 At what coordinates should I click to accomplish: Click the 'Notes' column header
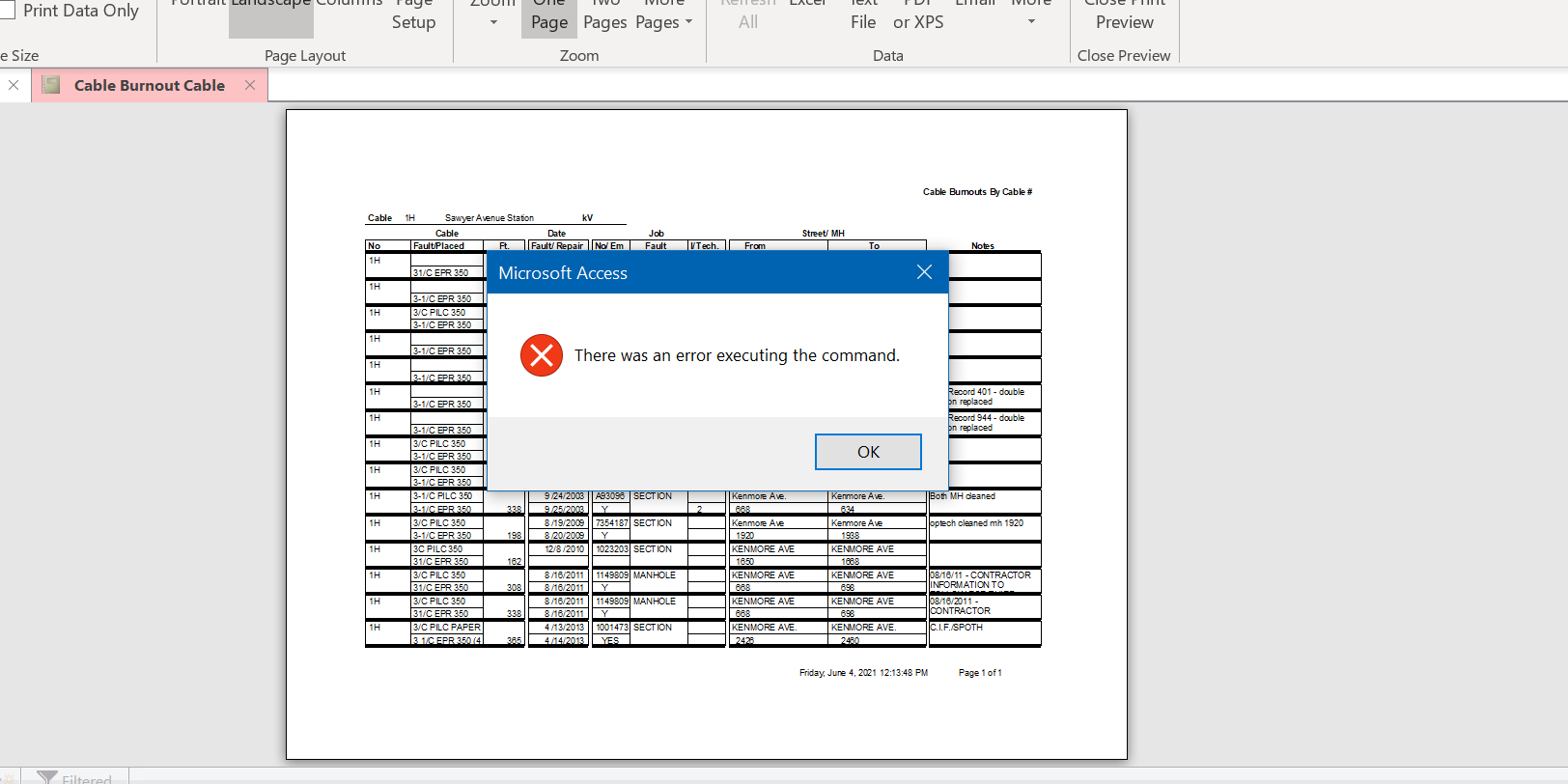tap(982, 246)
